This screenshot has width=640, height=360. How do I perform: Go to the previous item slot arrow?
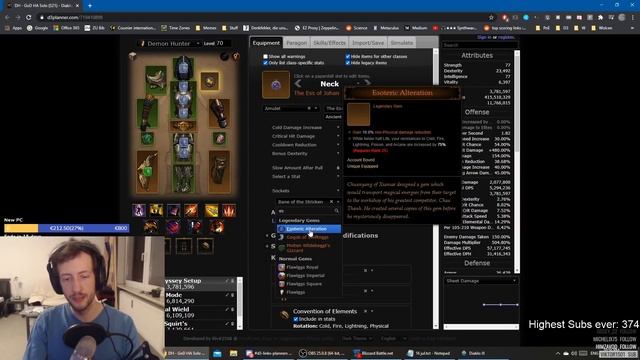tap(298, 83)
